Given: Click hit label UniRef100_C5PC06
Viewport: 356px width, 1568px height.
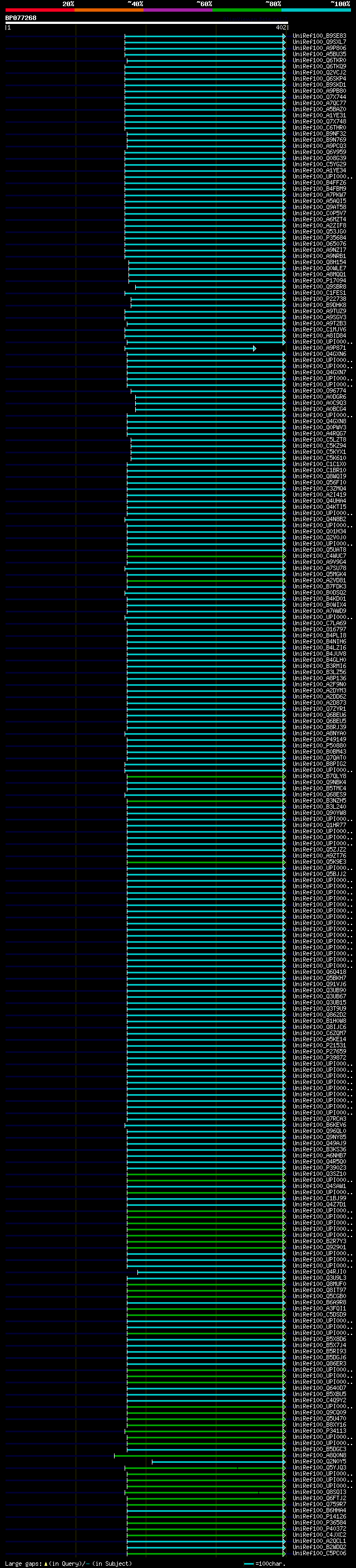Looking at the screenshot, I should coord(319,1554).
